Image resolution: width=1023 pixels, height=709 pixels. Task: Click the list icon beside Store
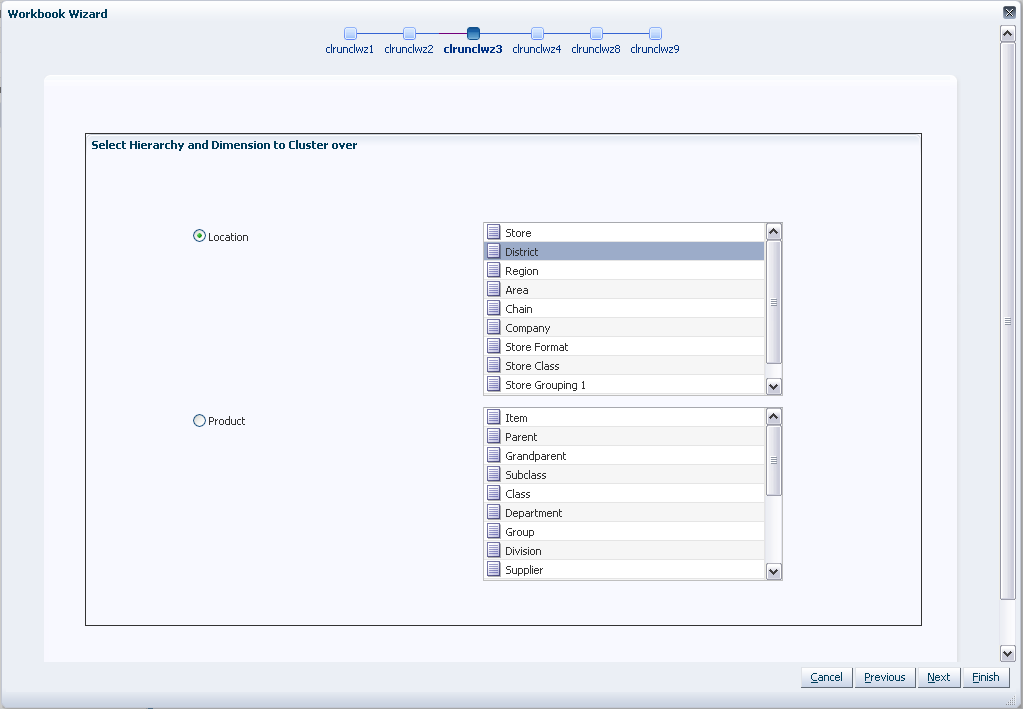pyautogui.click(x=494, y=232)
